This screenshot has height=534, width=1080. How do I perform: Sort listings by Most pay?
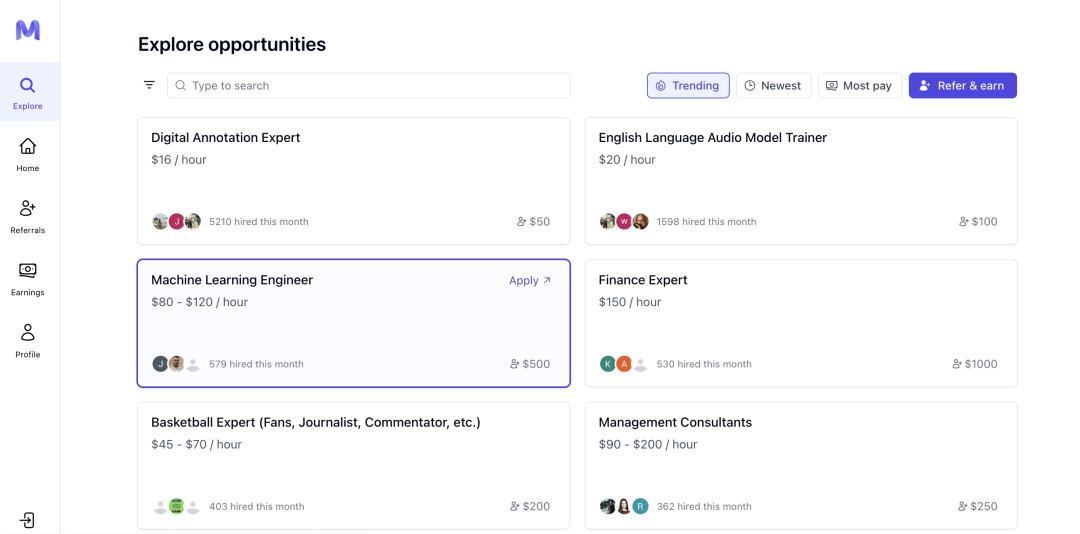click(859, 86)
